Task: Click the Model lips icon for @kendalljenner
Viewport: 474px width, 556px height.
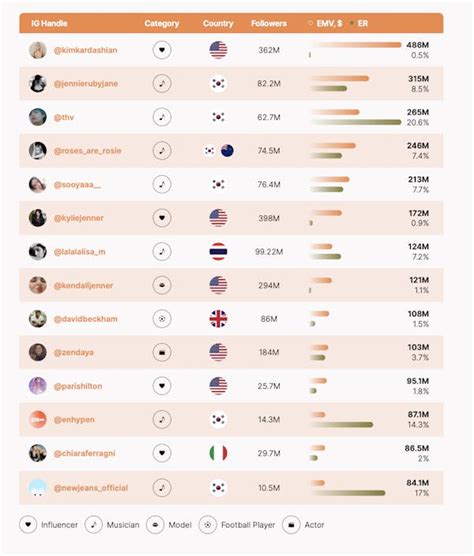Action: tap(162, 285)
